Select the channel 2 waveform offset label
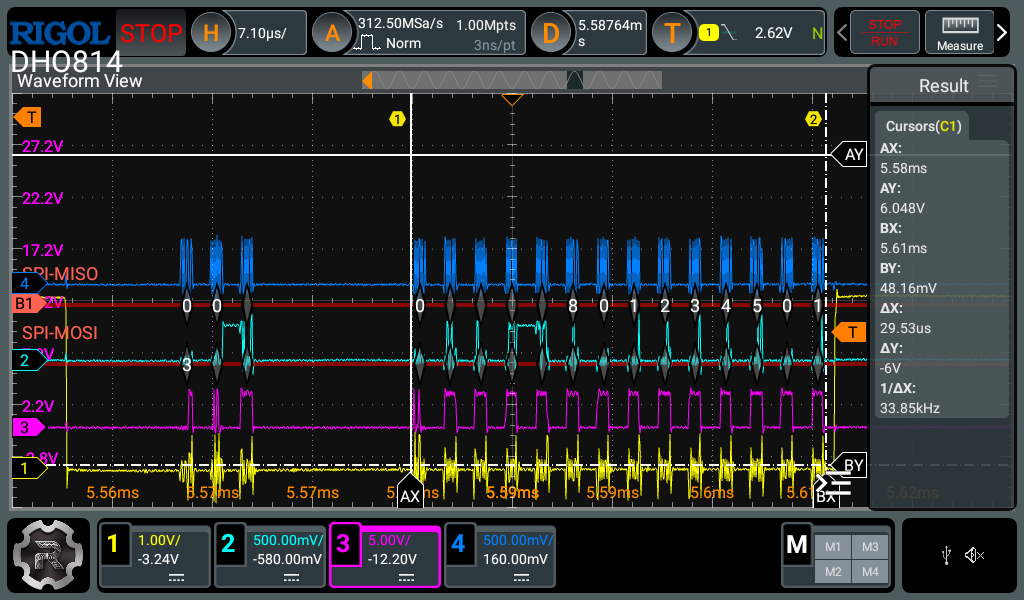Screen dimensions: 1024x600 pyautogui.click(x=29, y=360)
